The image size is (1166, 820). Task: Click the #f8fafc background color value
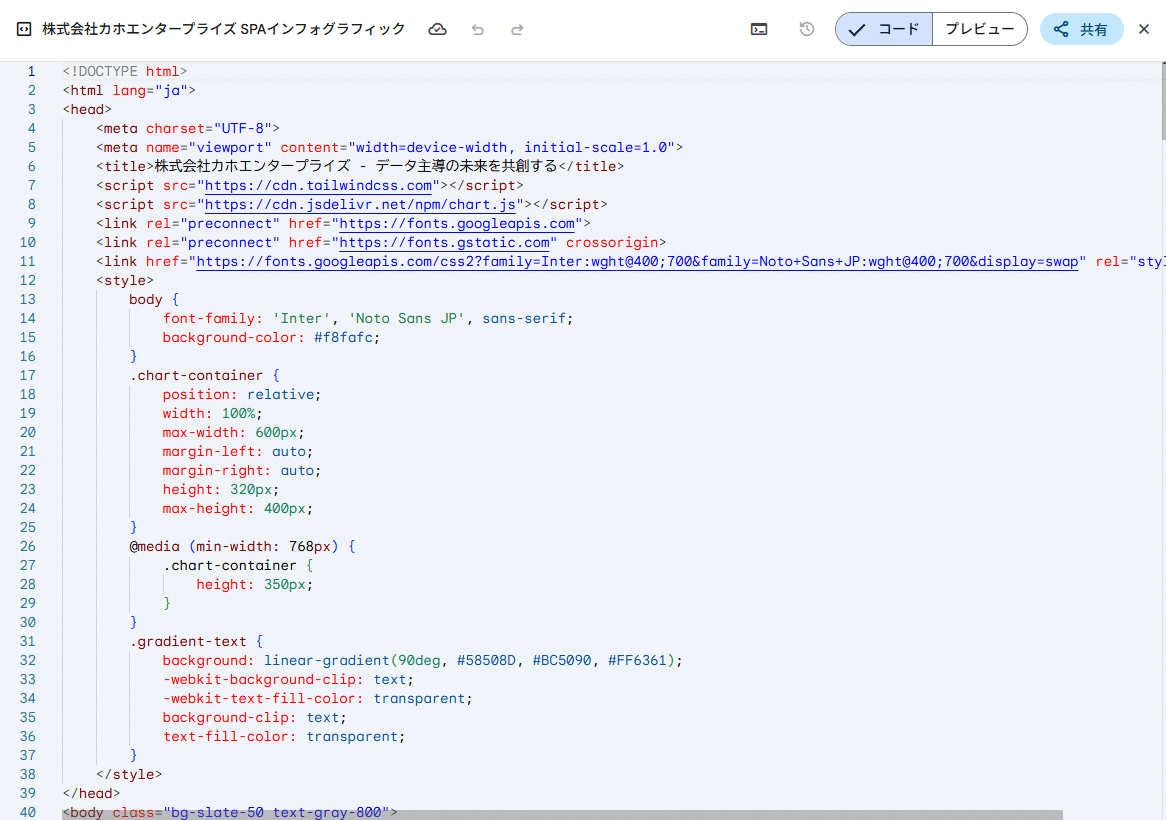[x=346, y=337]
